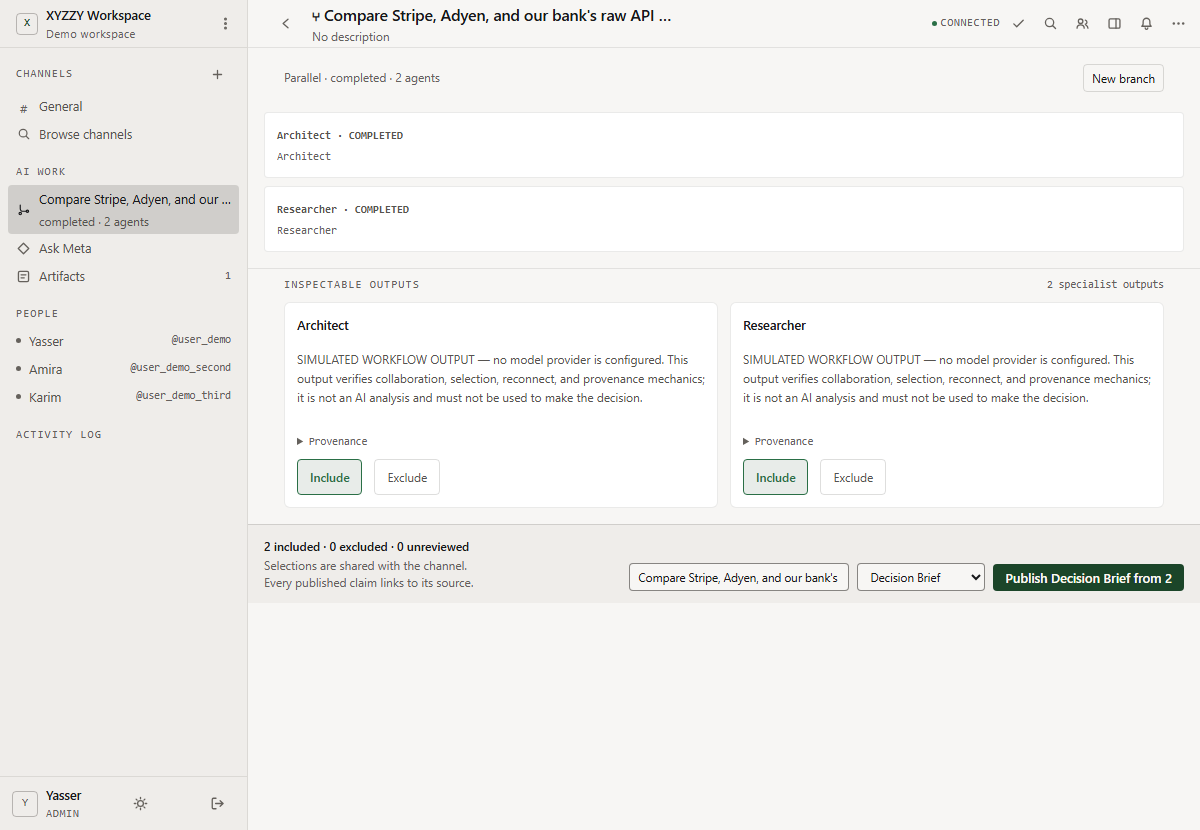
Task: Open Browse channels
Action: (x=123, y=135)
